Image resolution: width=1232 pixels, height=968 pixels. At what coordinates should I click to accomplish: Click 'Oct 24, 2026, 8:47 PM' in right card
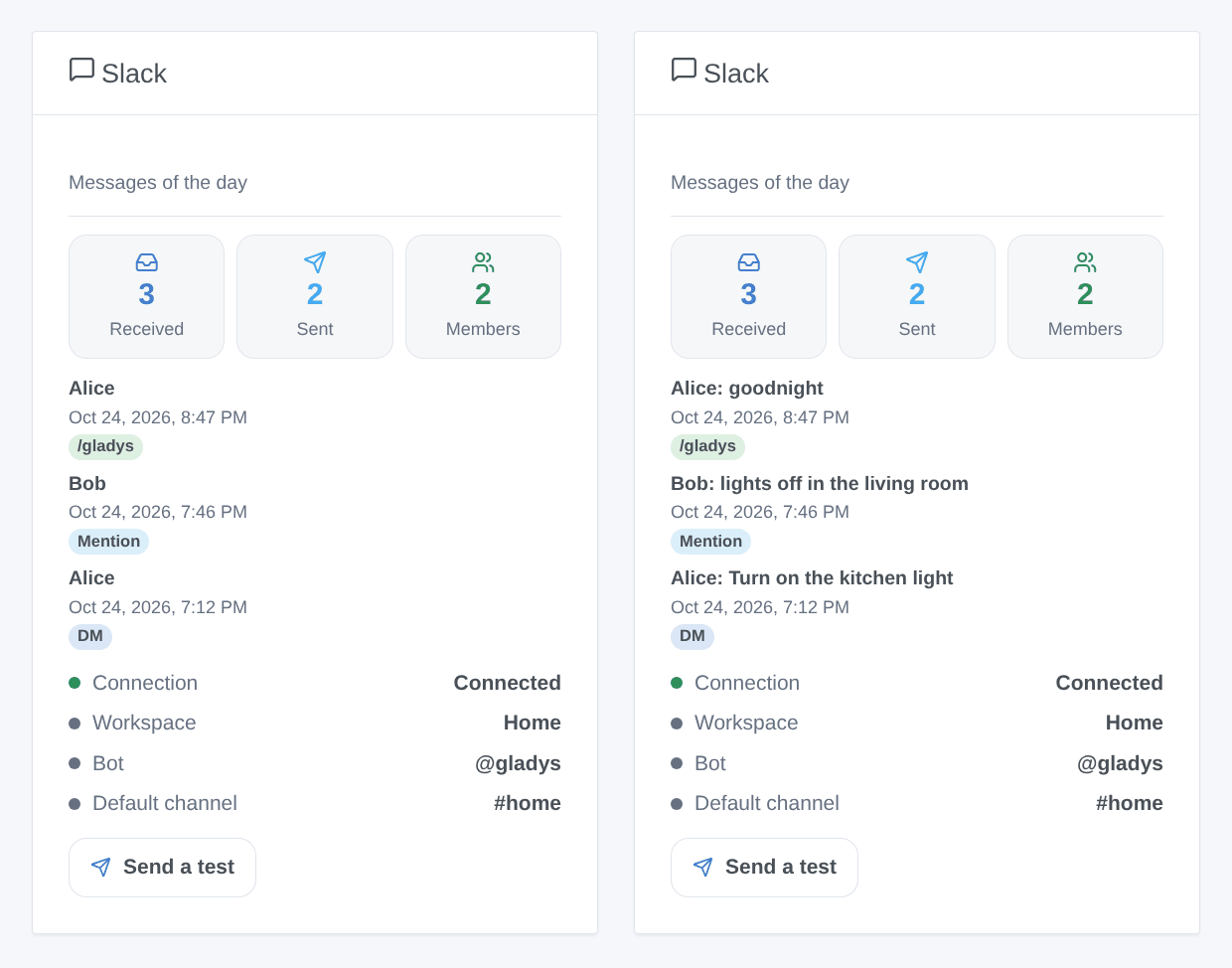[x=760, y=417]
